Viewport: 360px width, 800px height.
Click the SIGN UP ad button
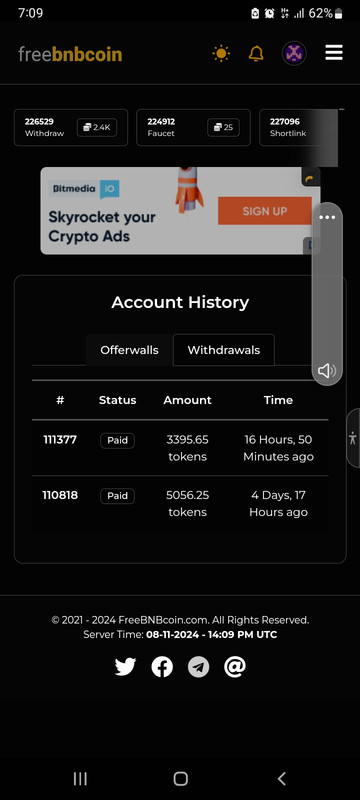(x=265, y=211)
